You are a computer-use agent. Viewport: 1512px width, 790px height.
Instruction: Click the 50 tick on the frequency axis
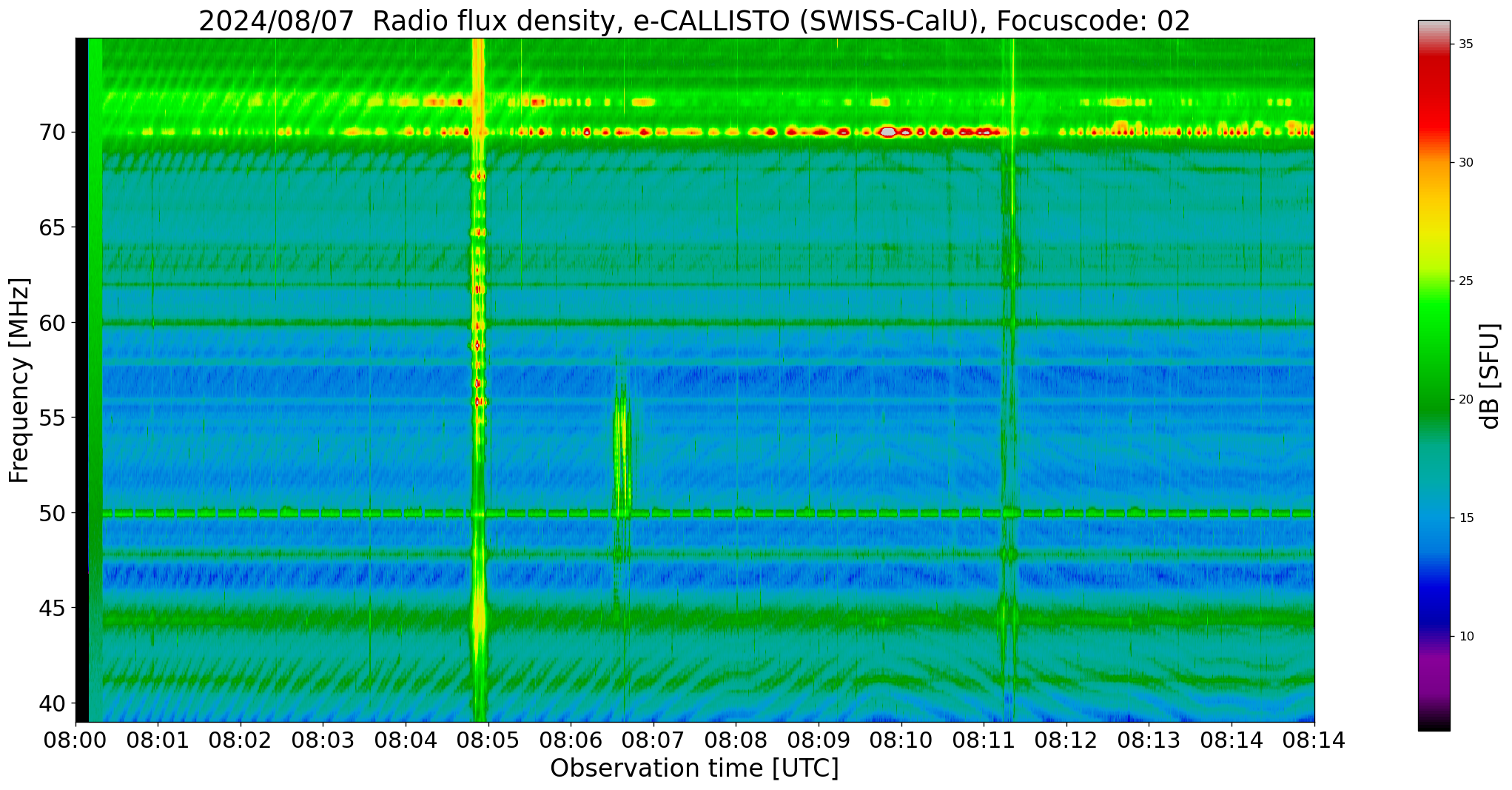(53, 512)
